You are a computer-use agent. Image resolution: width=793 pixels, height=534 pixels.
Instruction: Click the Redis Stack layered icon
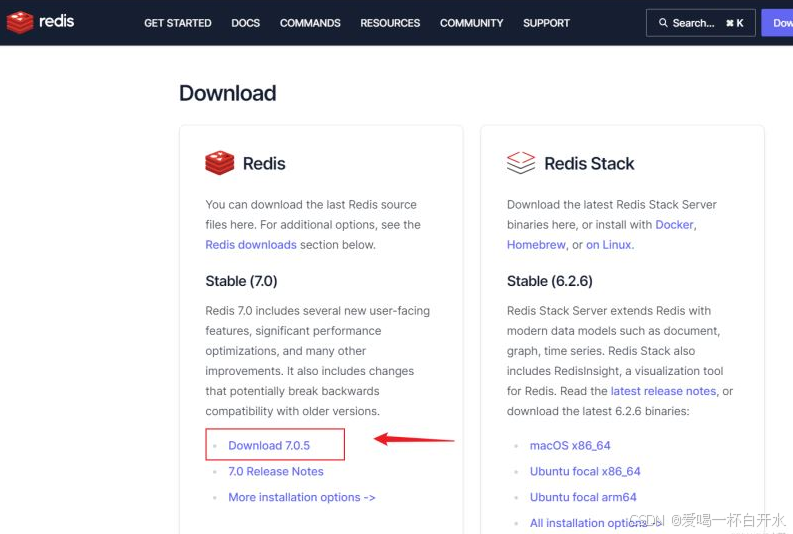point(520,163)
